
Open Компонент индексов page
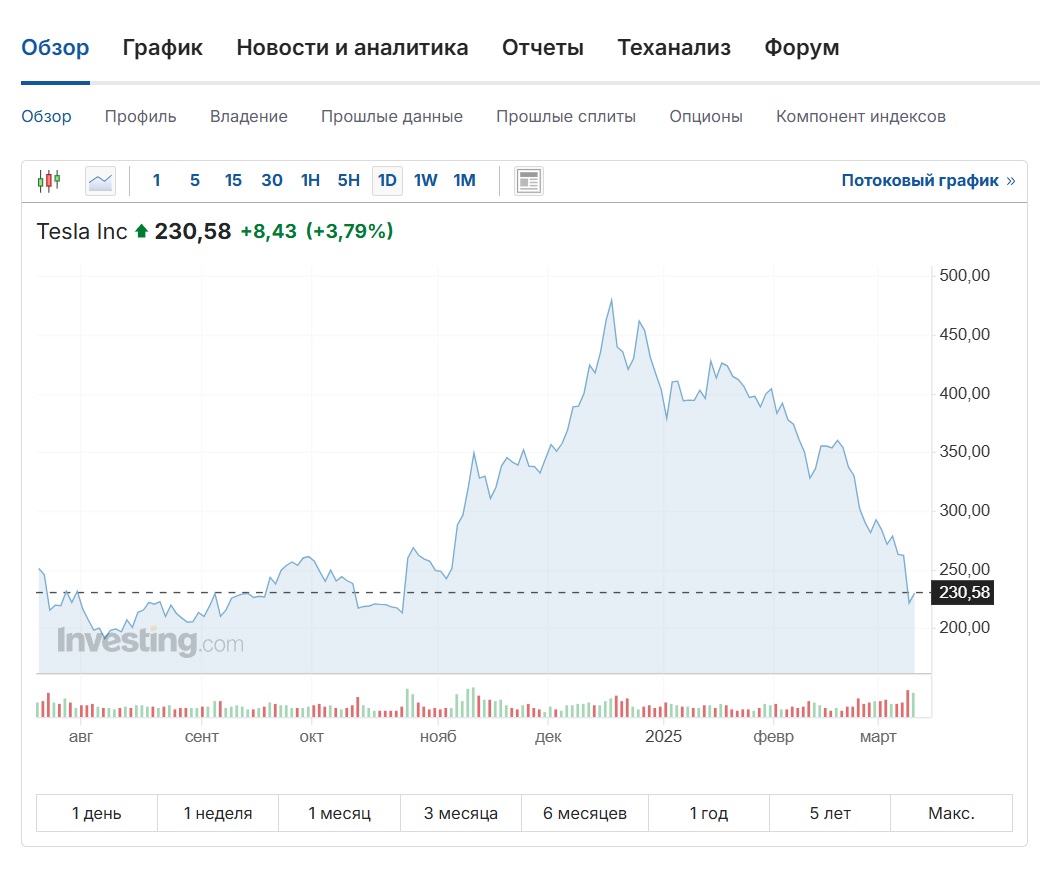[x=861, y=117]
